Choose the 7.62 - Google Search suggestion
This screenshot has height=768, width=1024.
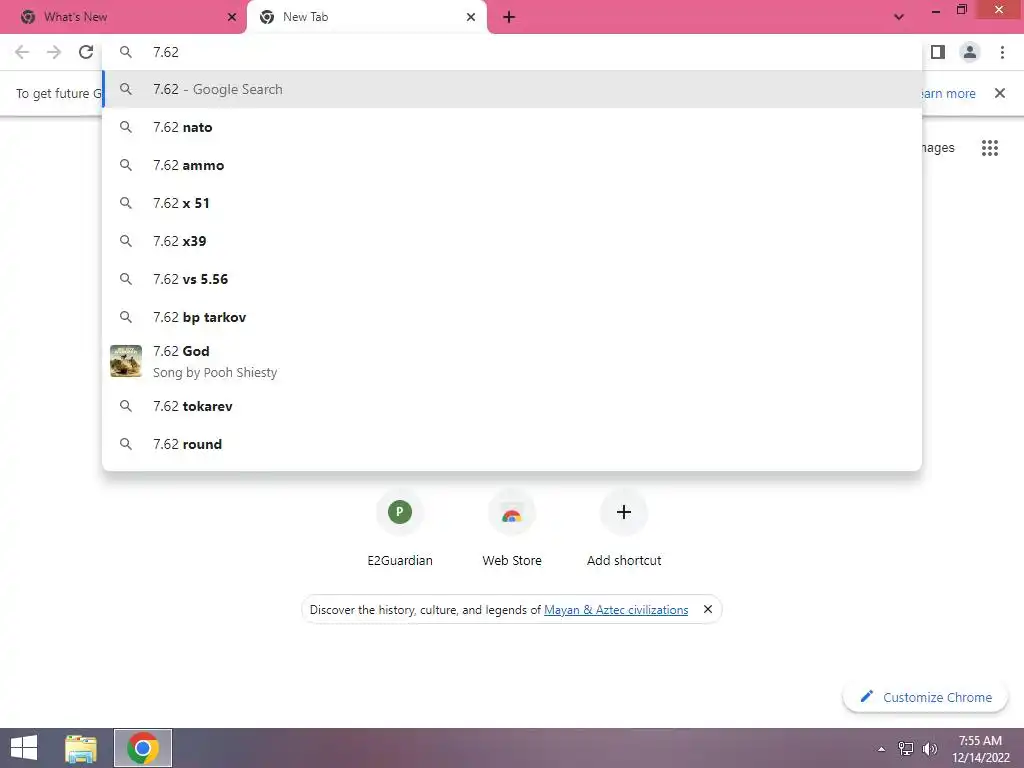coord(512,89)
